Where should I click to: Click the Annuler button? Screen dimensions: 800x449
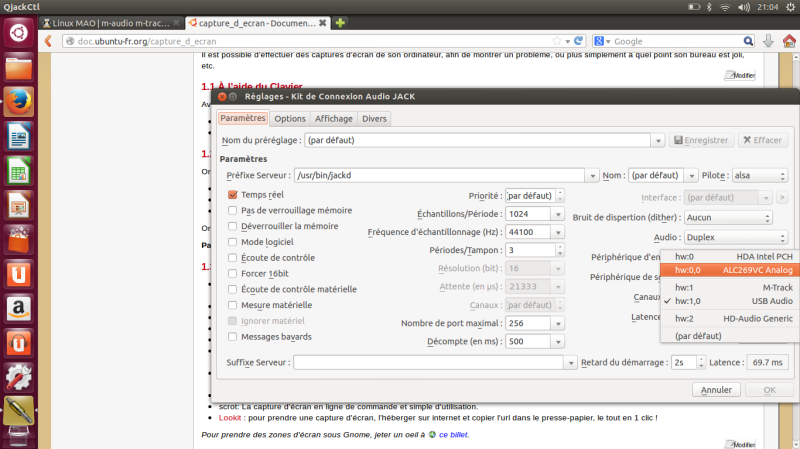(x=715, y=390)
